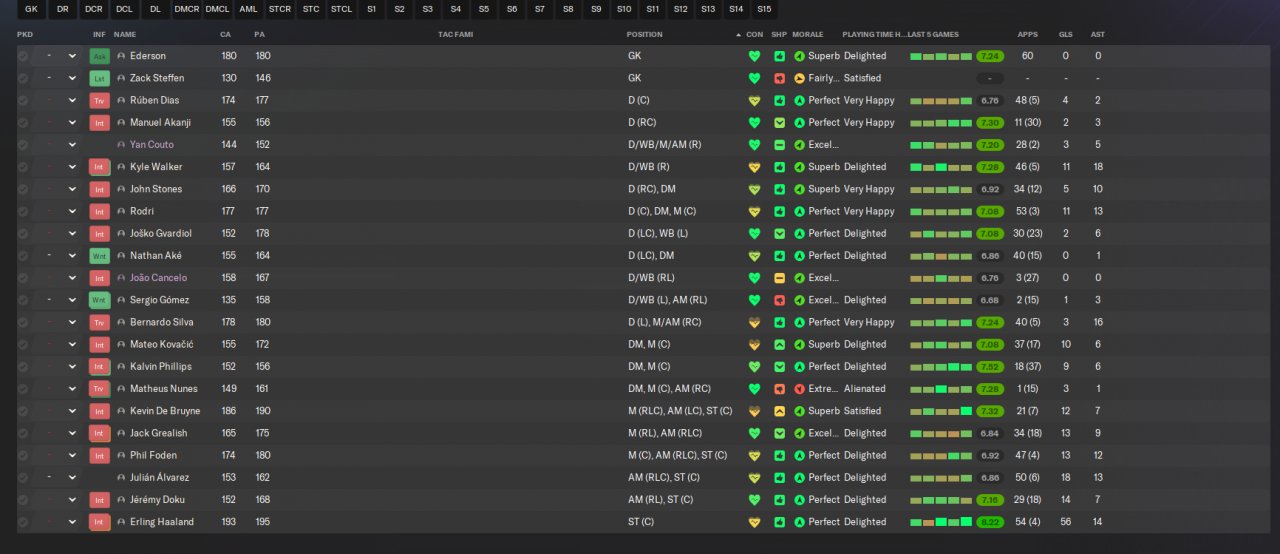Viewport: 1280px width, 554px height.
Task: Sort the table by the Position column
Action: [645, 34]
